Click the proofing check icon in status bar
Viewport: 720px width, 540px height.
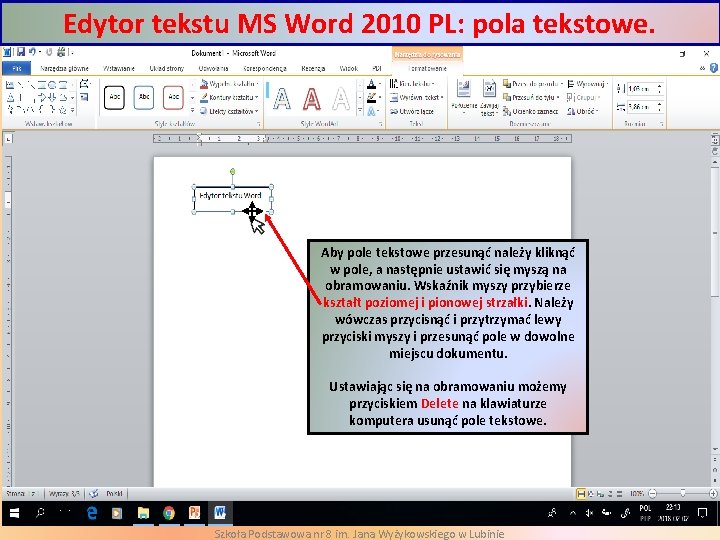(x=94, y=494)
